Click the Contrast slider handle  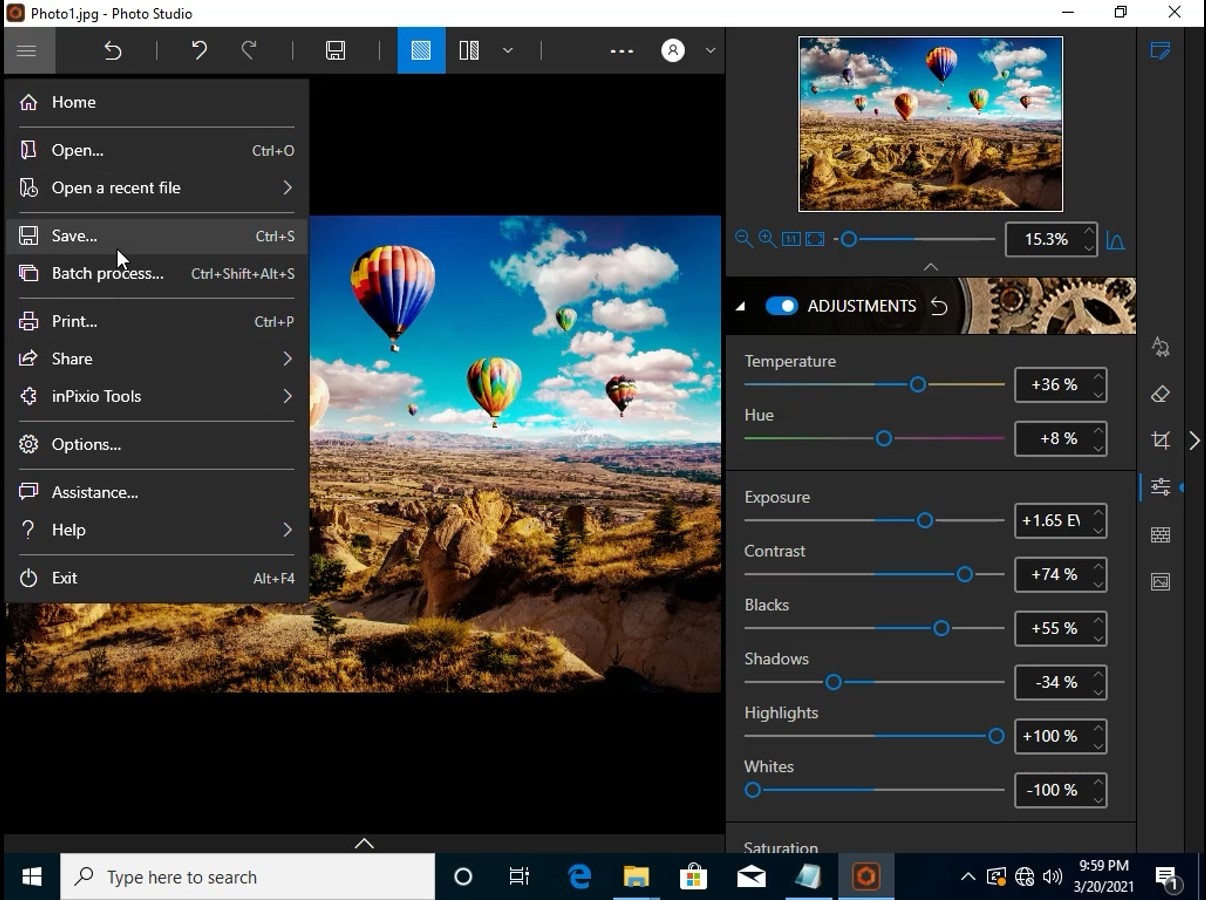point(964,574)
